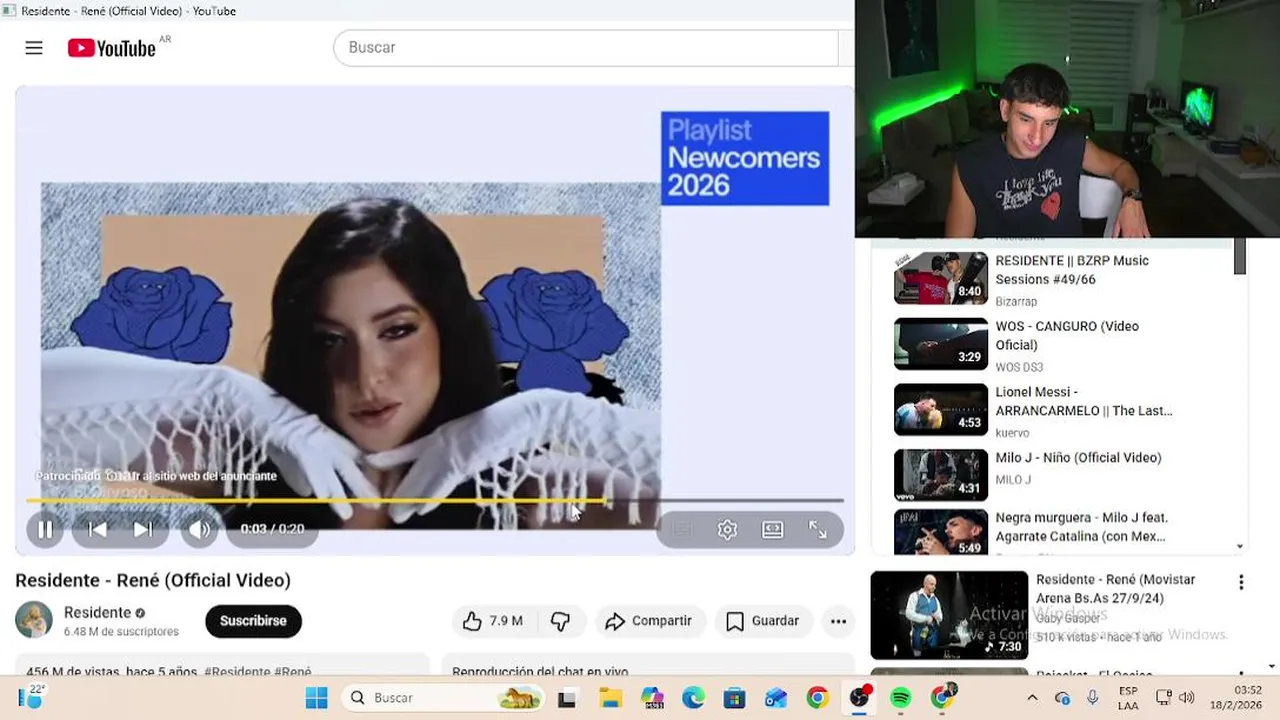The width and height of the screenshot is (1280, 720).
Task: Open Negra murguera Milo J video thumbnail
Action: pos(941,532)
